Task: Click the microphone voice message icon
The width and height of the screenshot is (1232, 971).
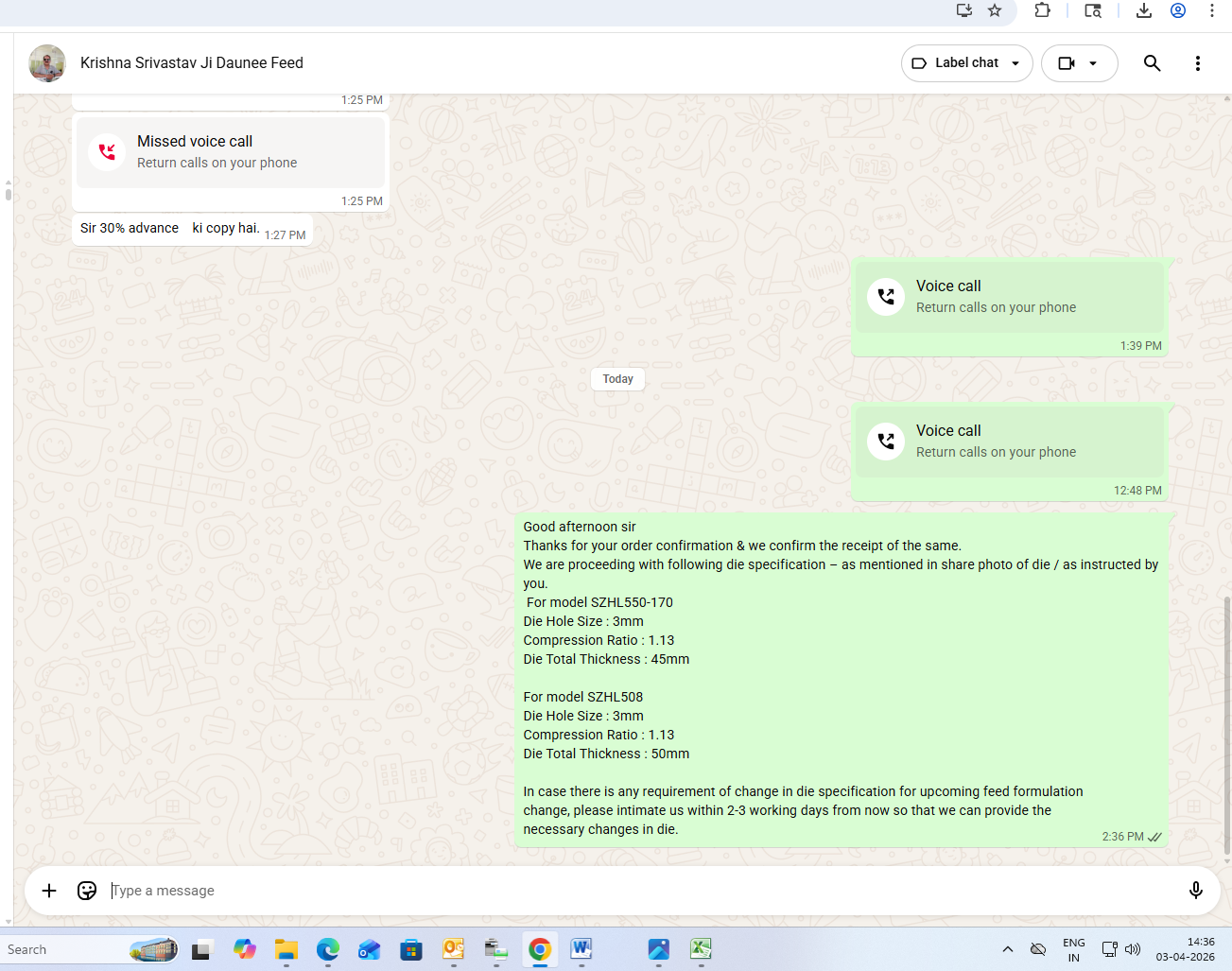Action: (x=1195, y=891)
